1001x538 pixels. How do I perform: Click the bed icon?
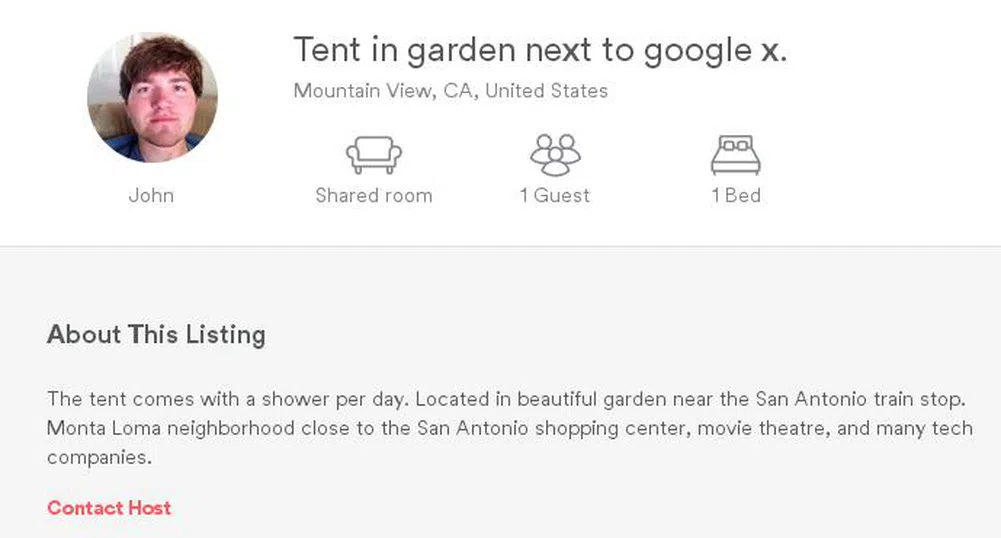tap(735, 155)
